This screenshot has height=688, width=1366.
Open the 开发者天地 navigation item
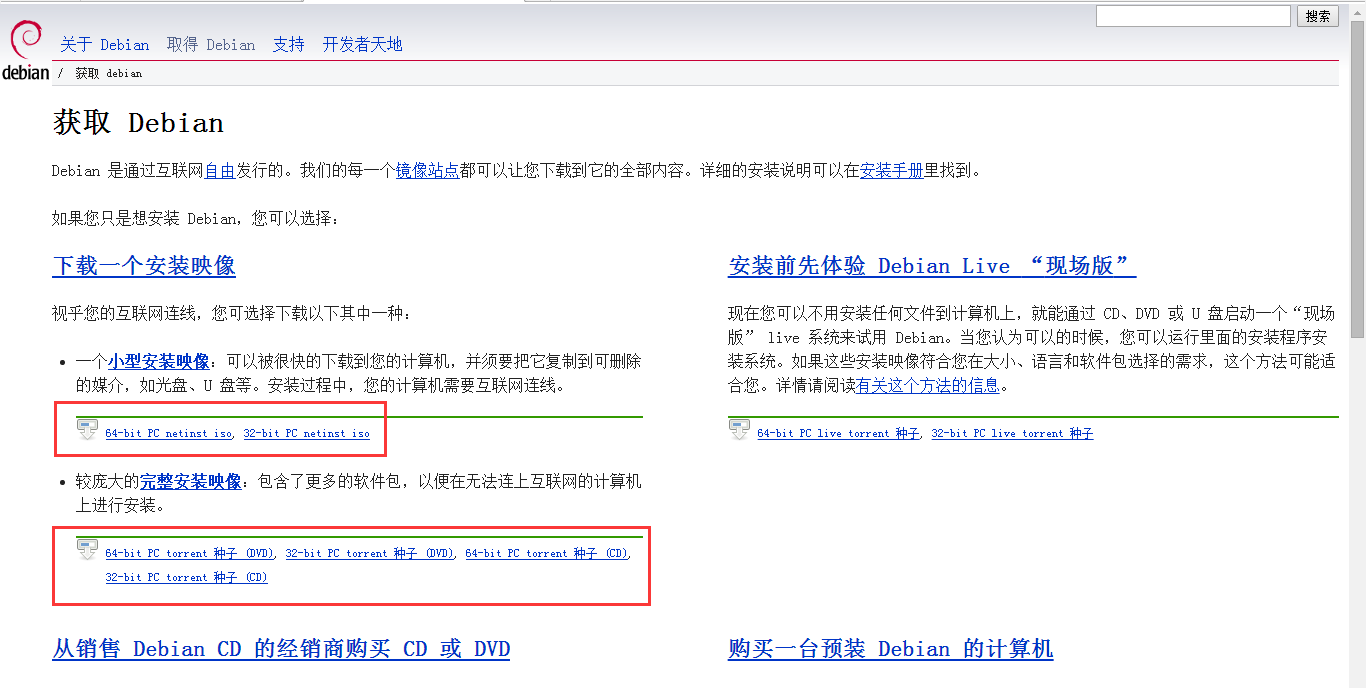(362, 45)
